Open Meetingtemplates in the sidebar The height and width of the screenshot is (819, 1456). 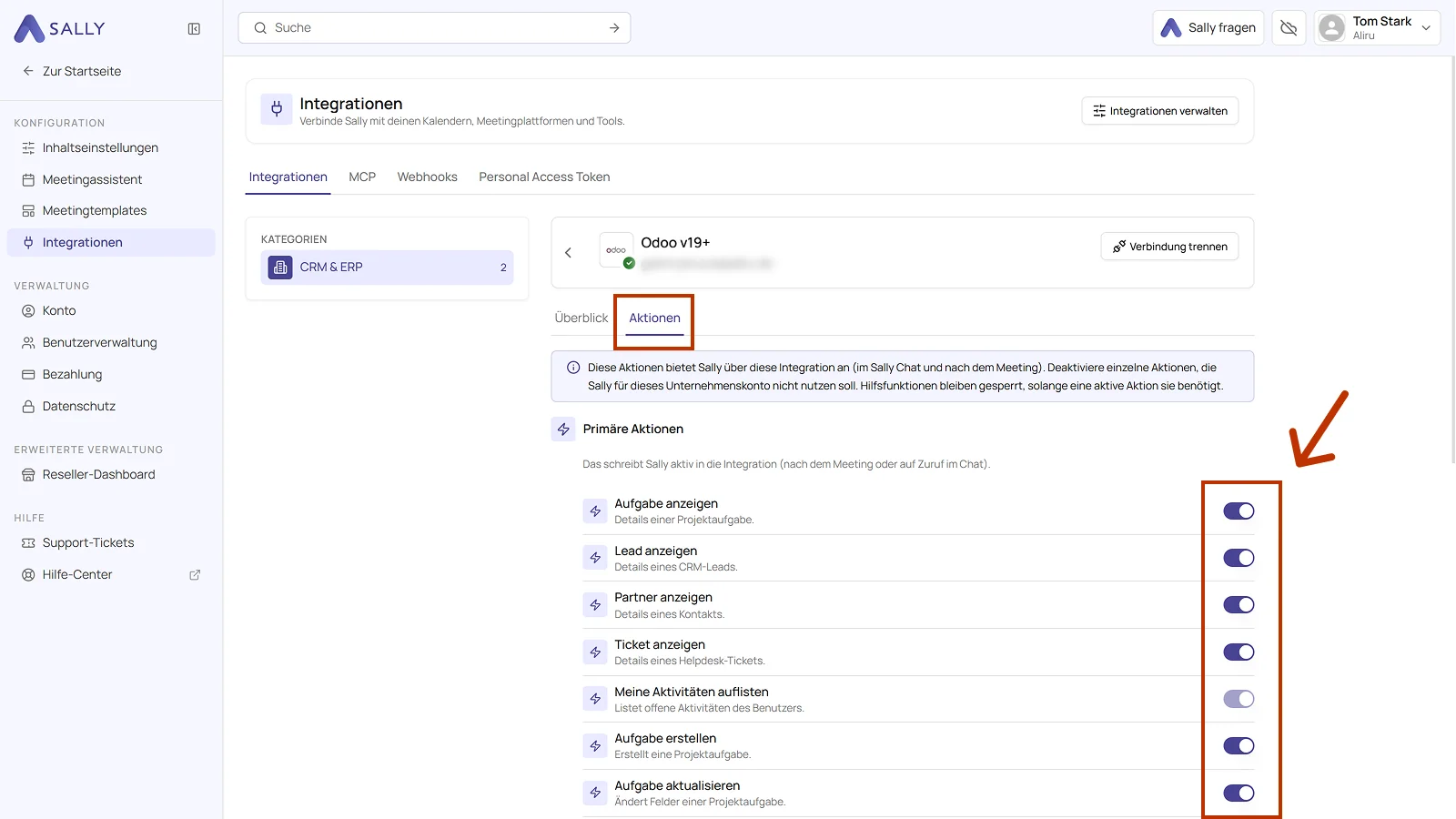(111, 211)
